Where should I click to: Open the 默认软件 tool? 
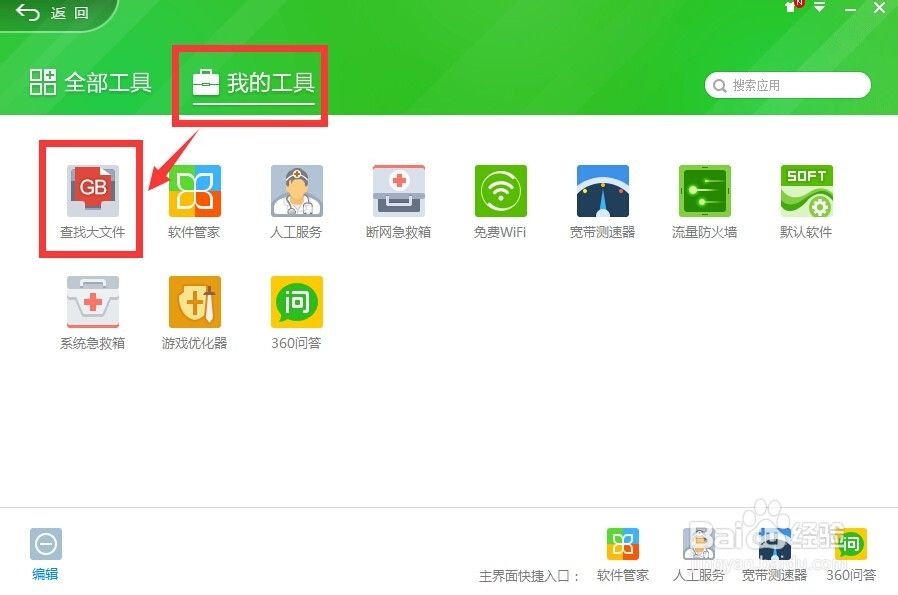[x=806, y=202]
